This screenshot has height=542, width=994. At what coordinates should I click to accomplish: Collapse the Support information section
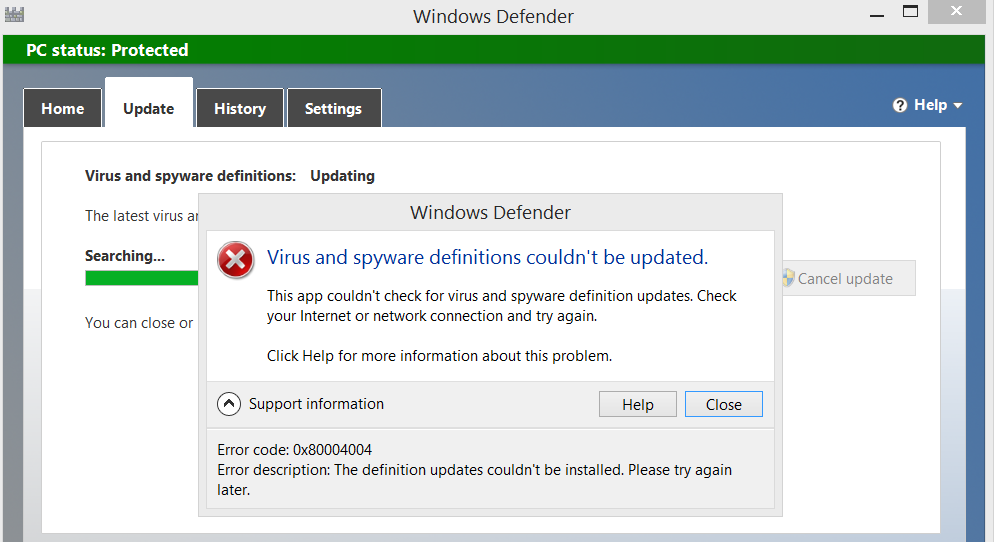pos(229,404)
